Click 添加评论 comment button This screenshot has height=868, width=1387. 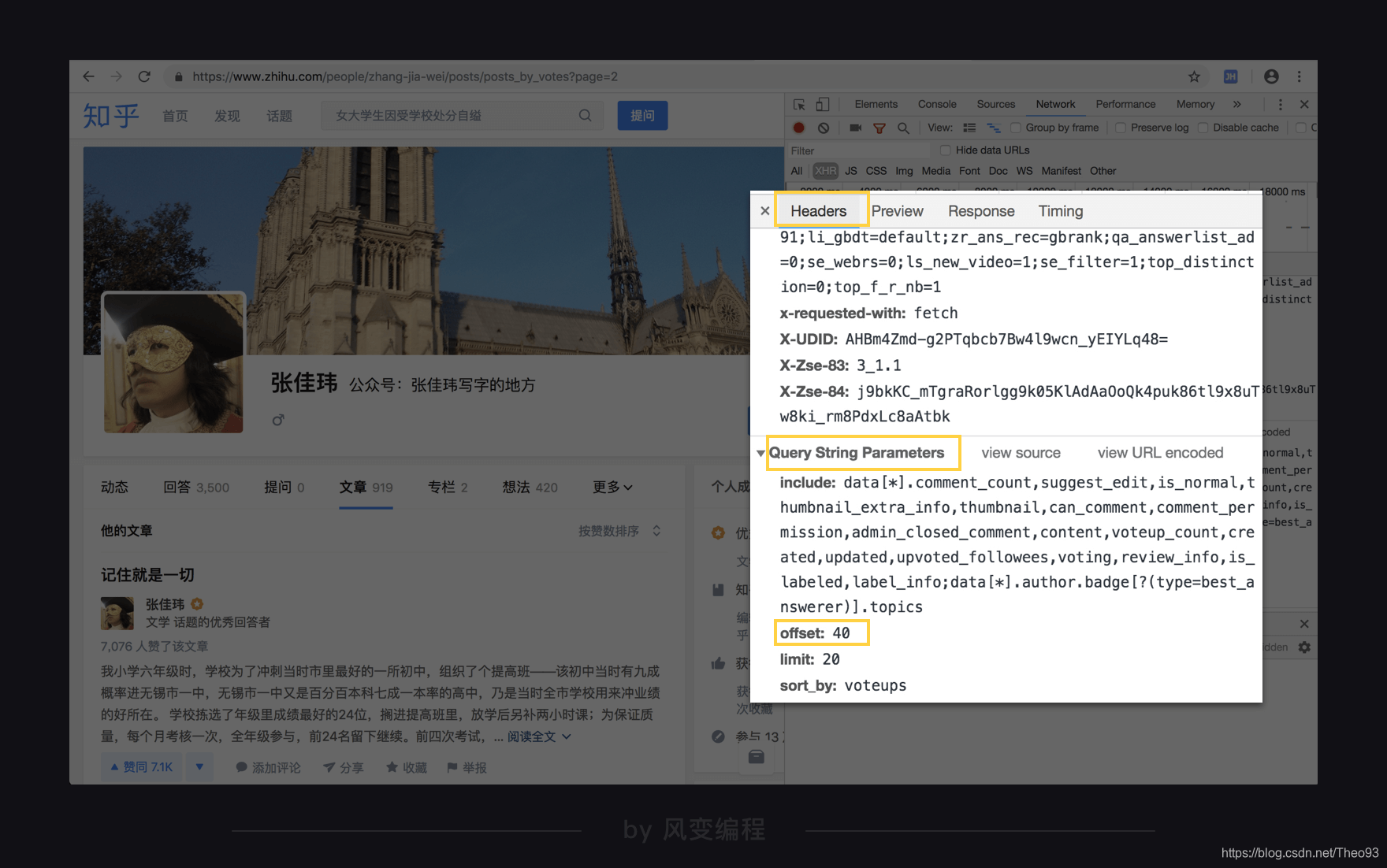[268, 767]
